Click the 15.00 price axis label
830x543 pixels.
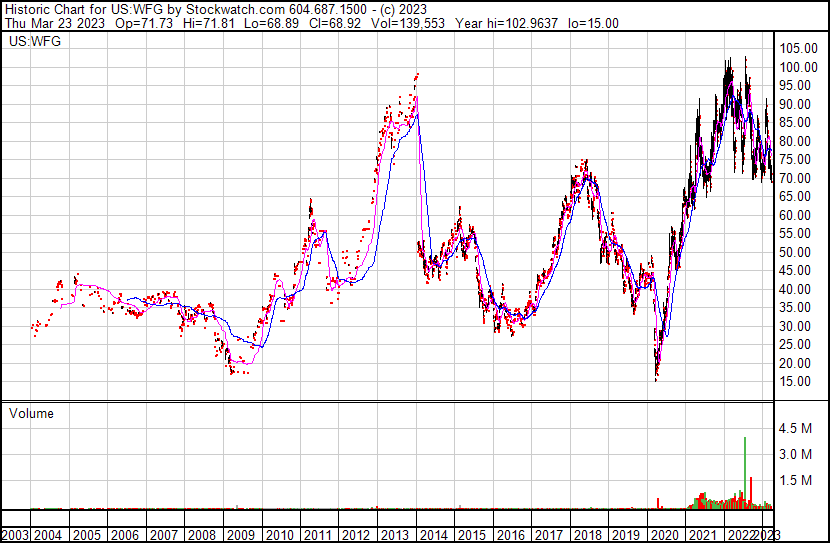pos(797,381)
